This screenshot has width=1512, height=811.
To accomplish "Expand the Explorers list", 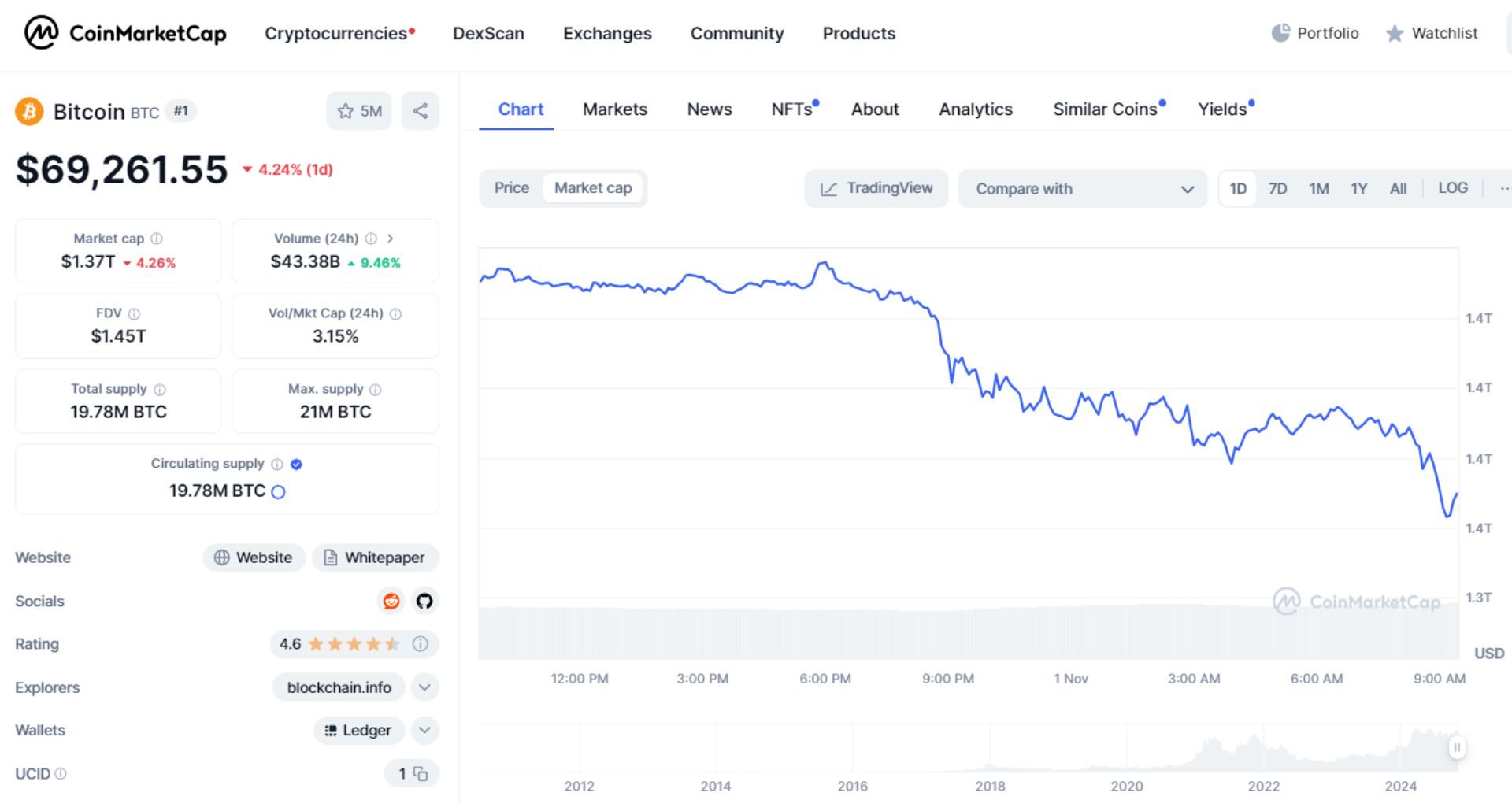I will coord(424,687).
